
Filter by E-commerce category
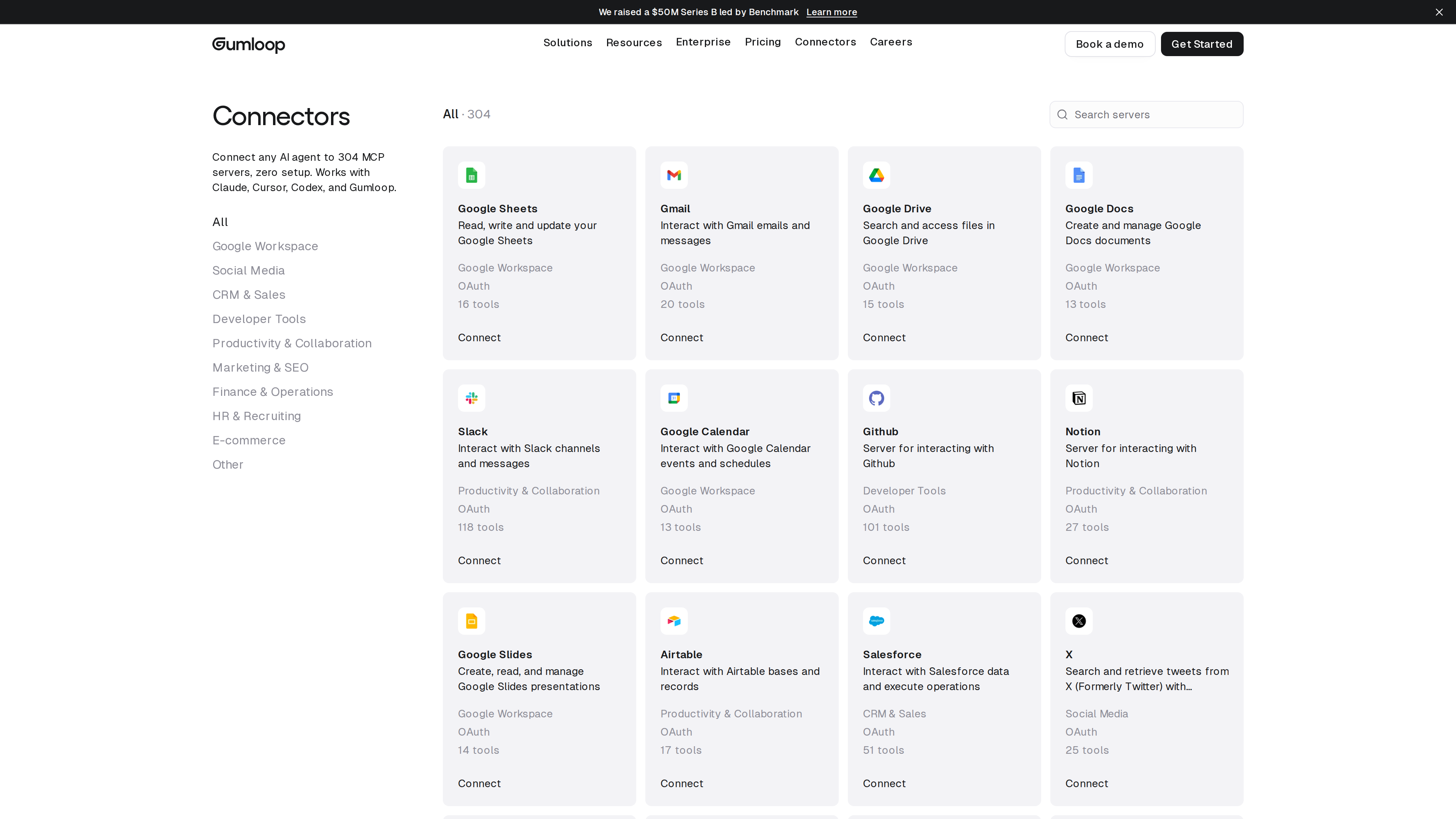[x=249, y=440]
